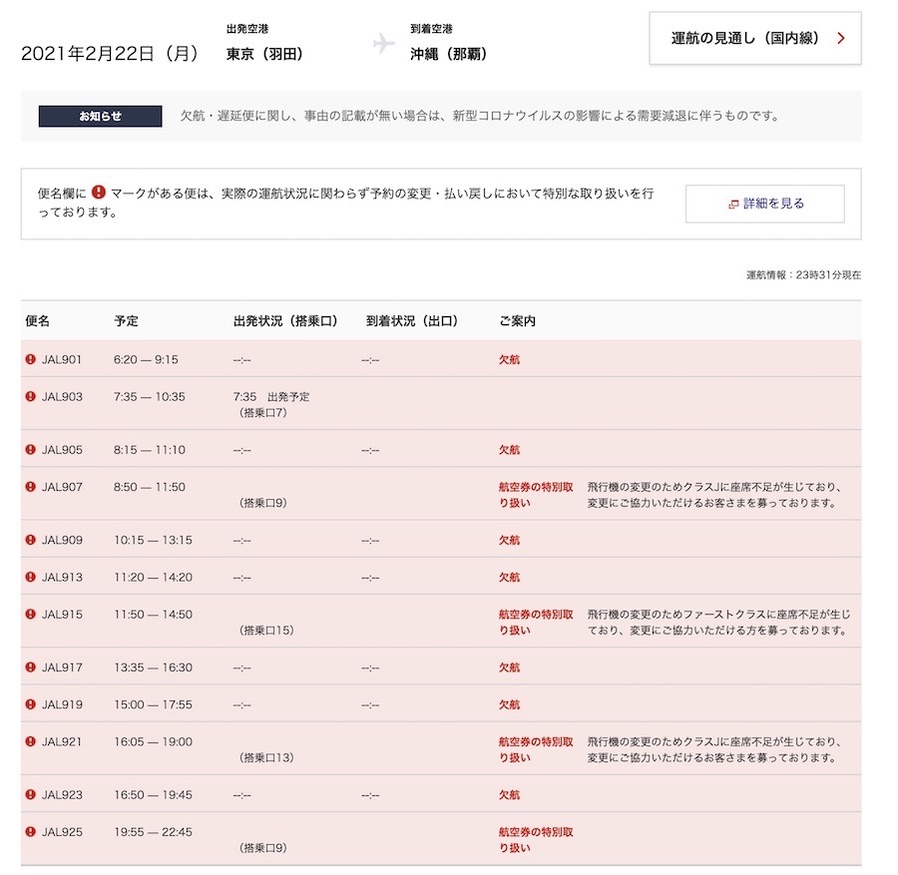
Task: Select the JAL907 航空券の特別取り扱い notice
Action: click(x=535, y=495)
